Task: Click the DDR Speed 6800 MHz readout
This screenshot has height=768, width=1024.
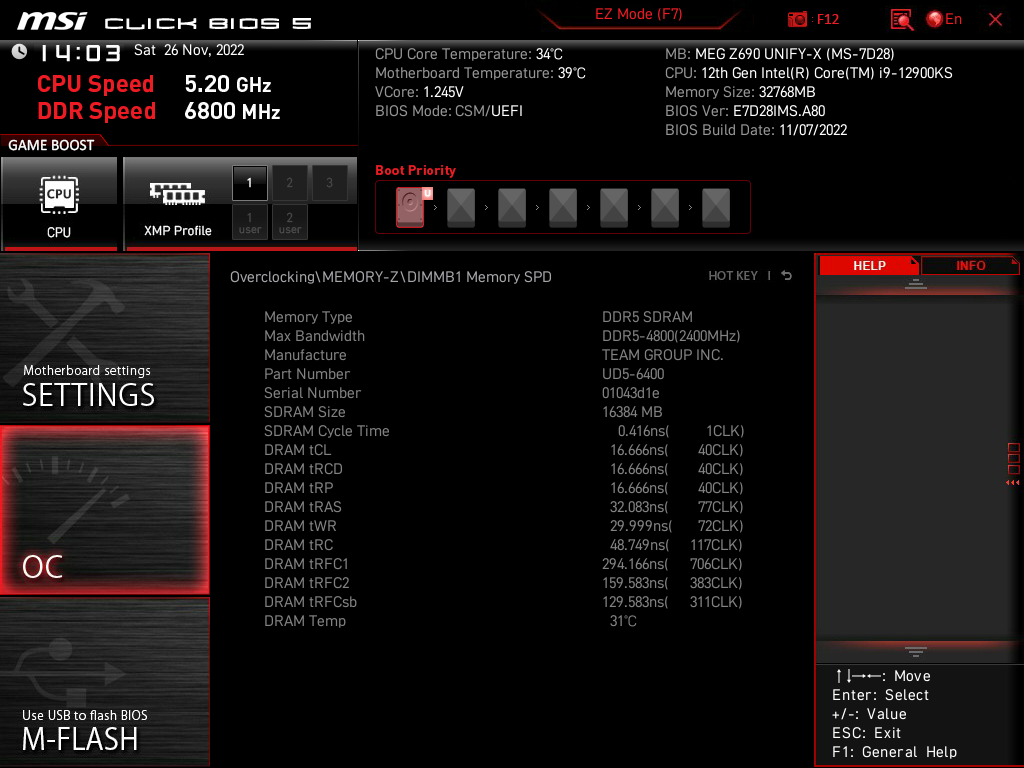Action: (159, 111)
